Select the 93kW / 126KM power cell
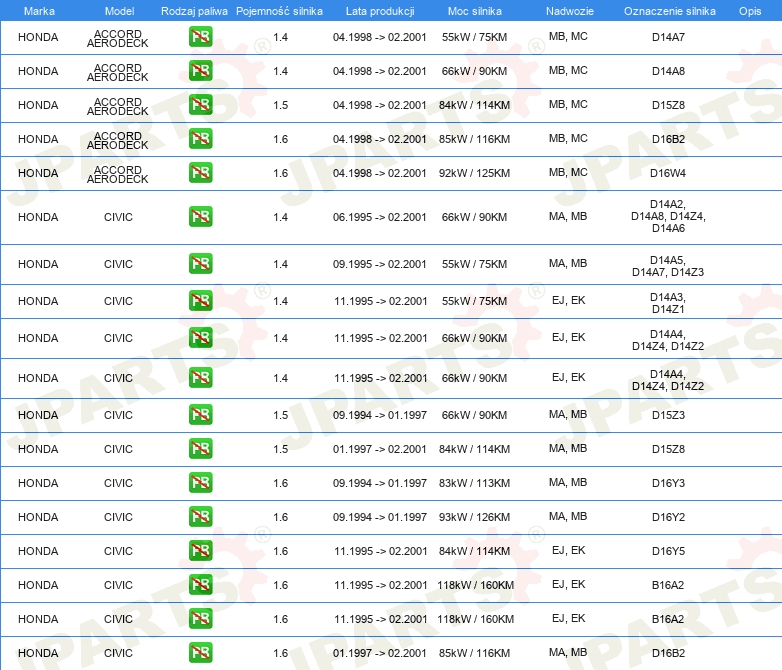The height and width of the screenshot is (670, 782). 474,517
